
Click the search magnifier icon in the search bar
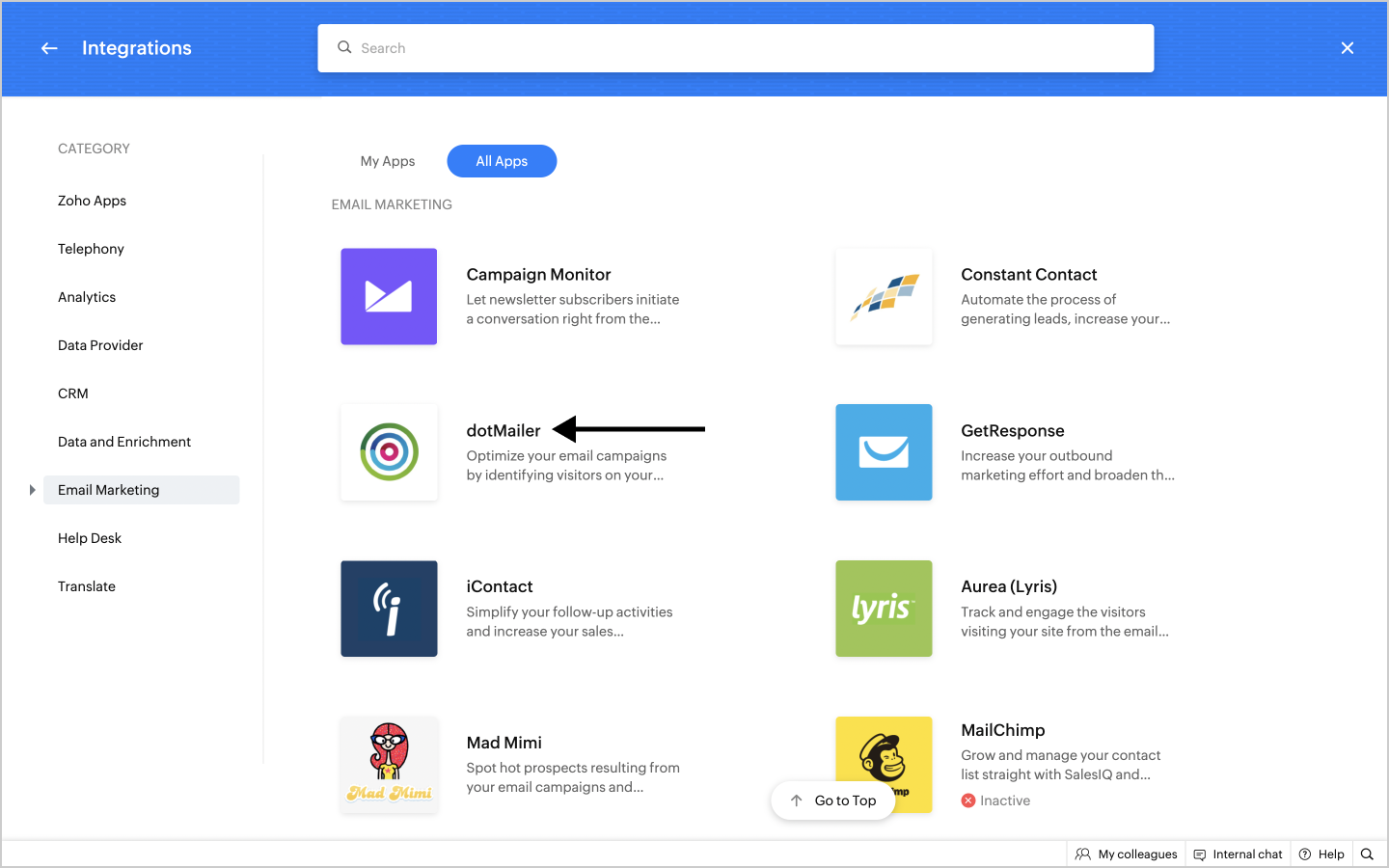[x=344, y=47]
